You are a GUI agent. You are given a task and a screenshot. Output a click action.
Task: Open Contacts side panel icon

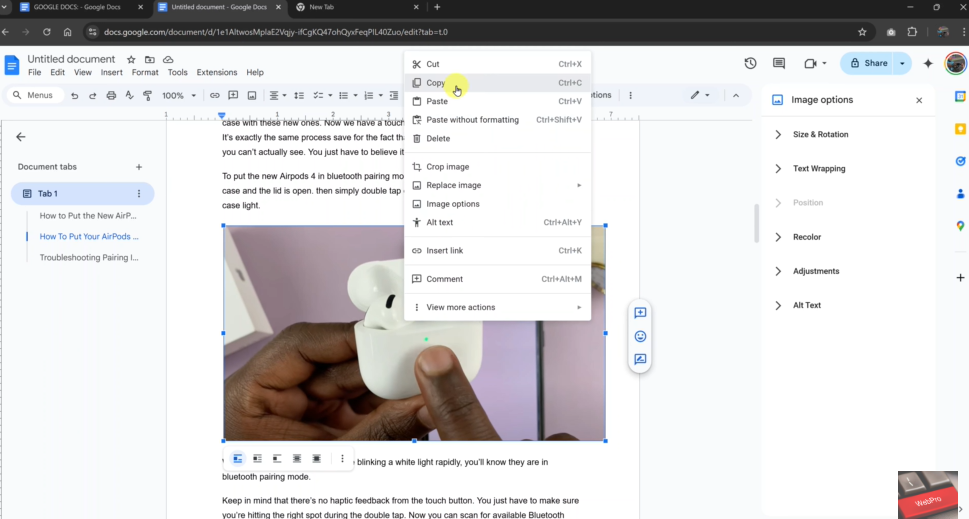[x=960, y=193]
